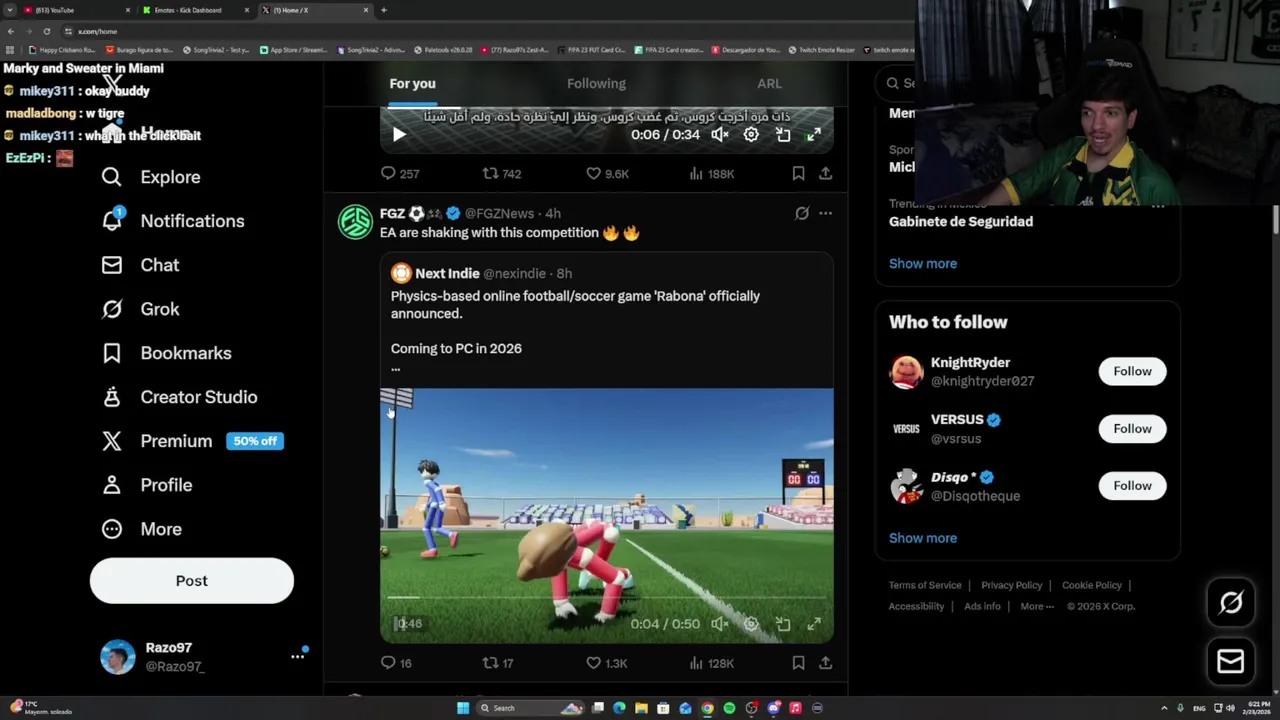The height and width of the screenshot is (720, 1280).
Task: Open three-dot menu on FGZ post
Action: tap(825, 213)
